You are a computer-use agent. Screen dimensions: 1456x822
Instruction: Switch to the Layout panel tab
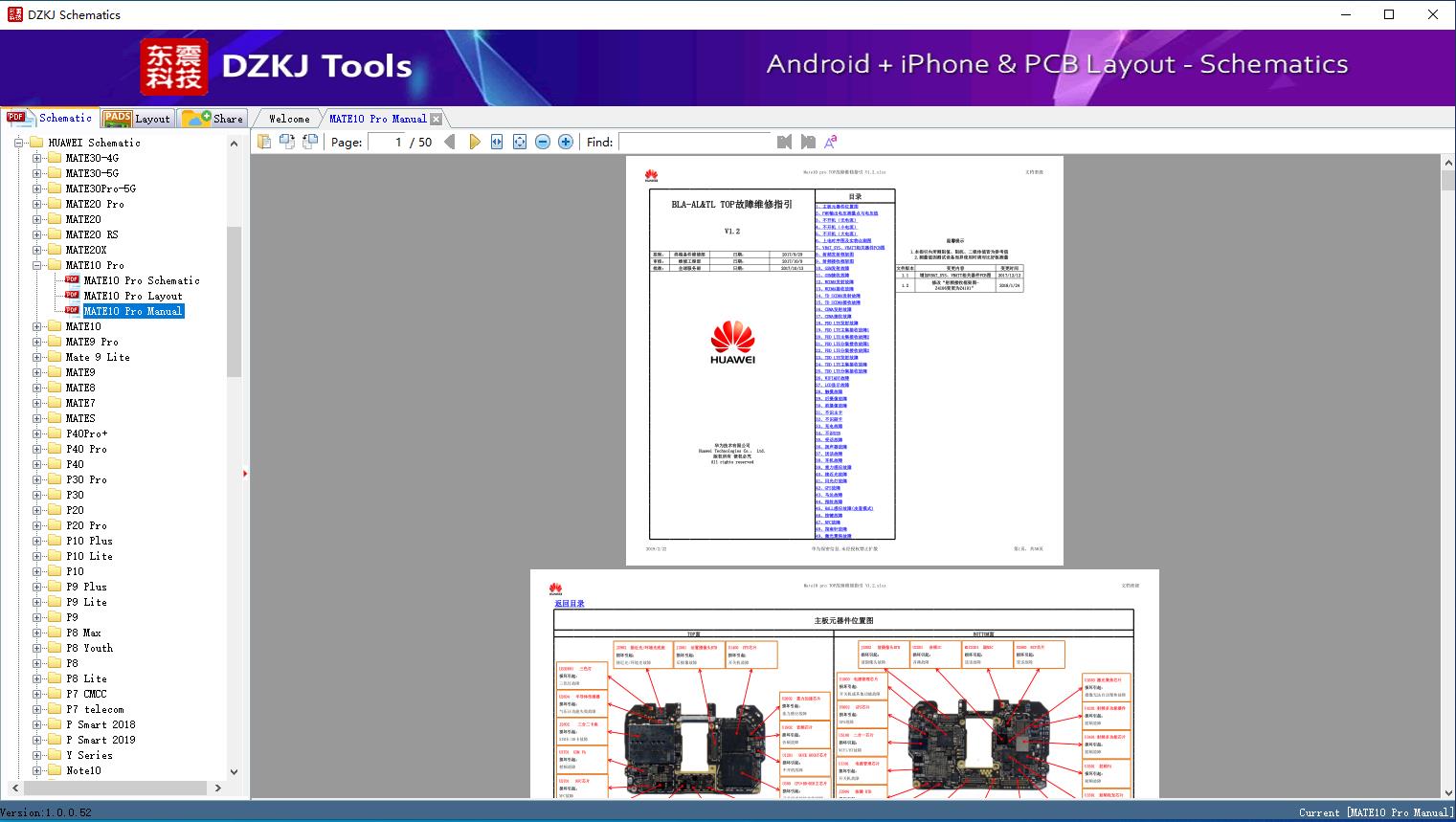pyautogui.click(x=137, y=118)
